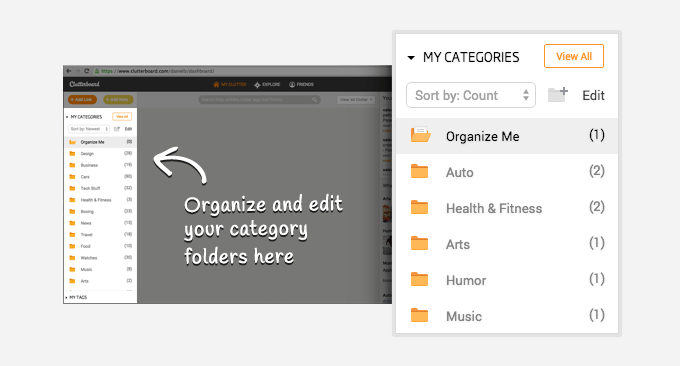
Task: Click the (2) count beside Auto
Action: tap(597, 171)
